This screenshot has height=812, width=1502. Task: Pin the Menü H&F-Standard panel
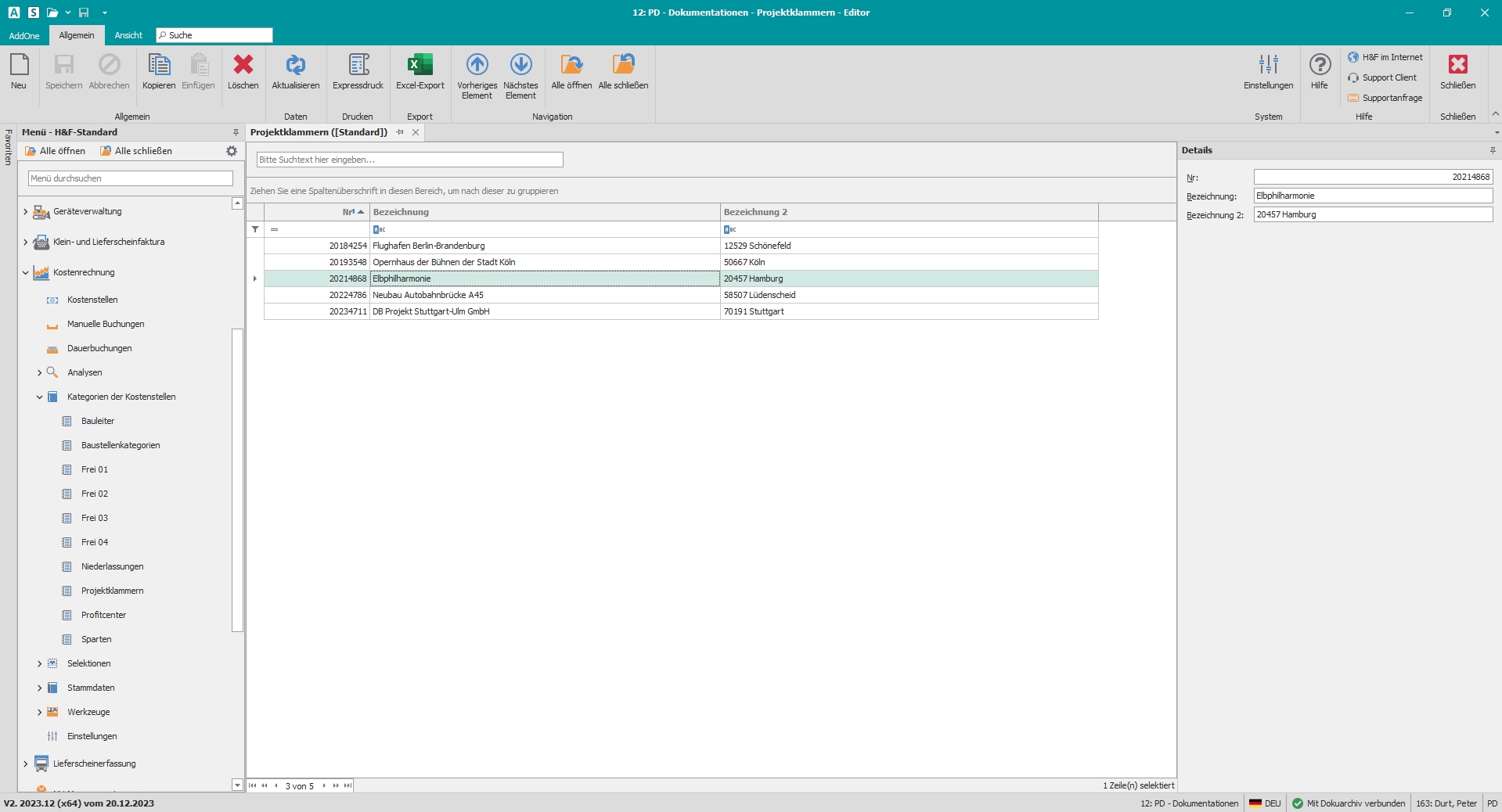click(236, 132)
